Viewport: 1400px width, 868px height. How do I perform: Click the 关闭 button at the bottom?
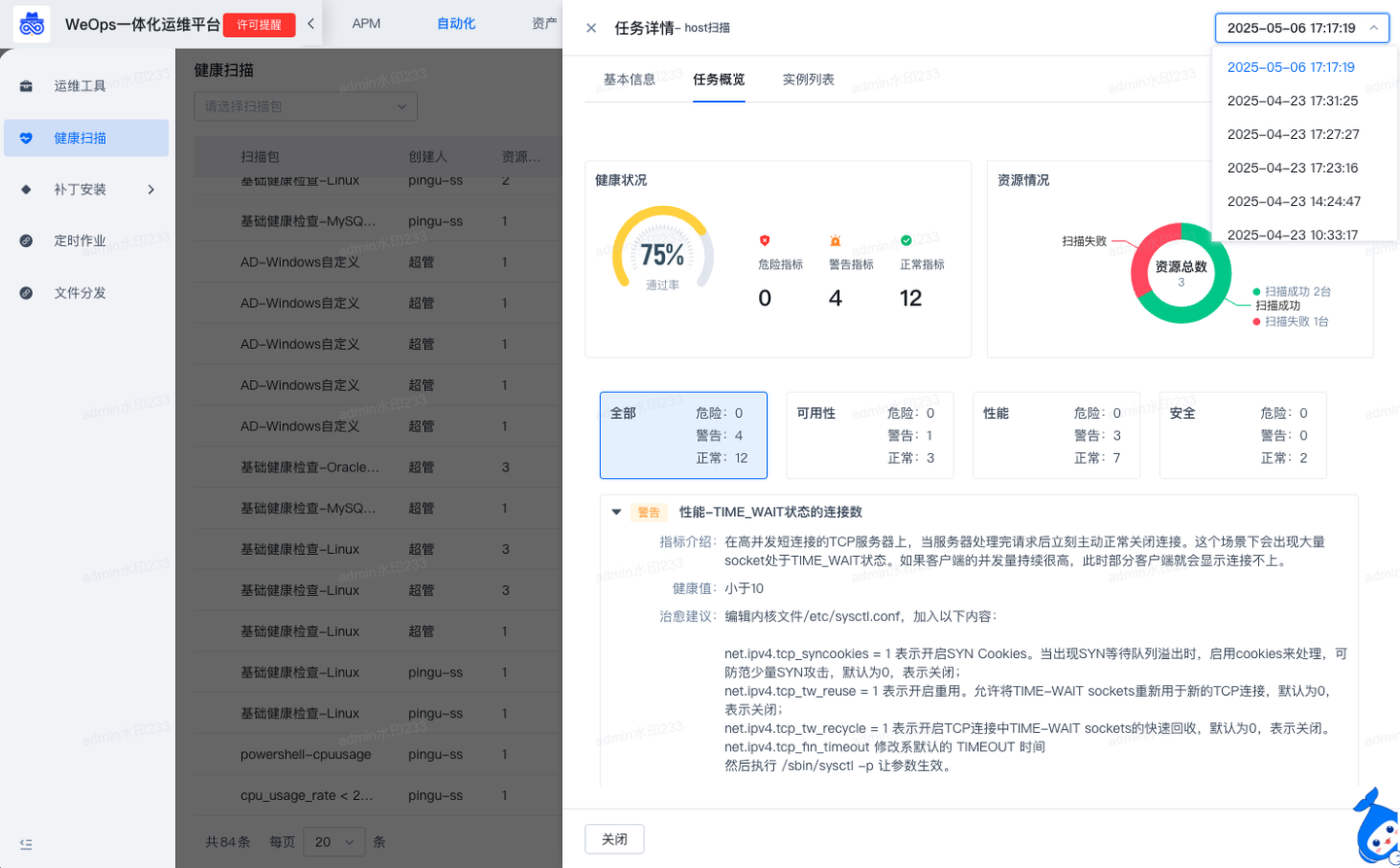614,838
